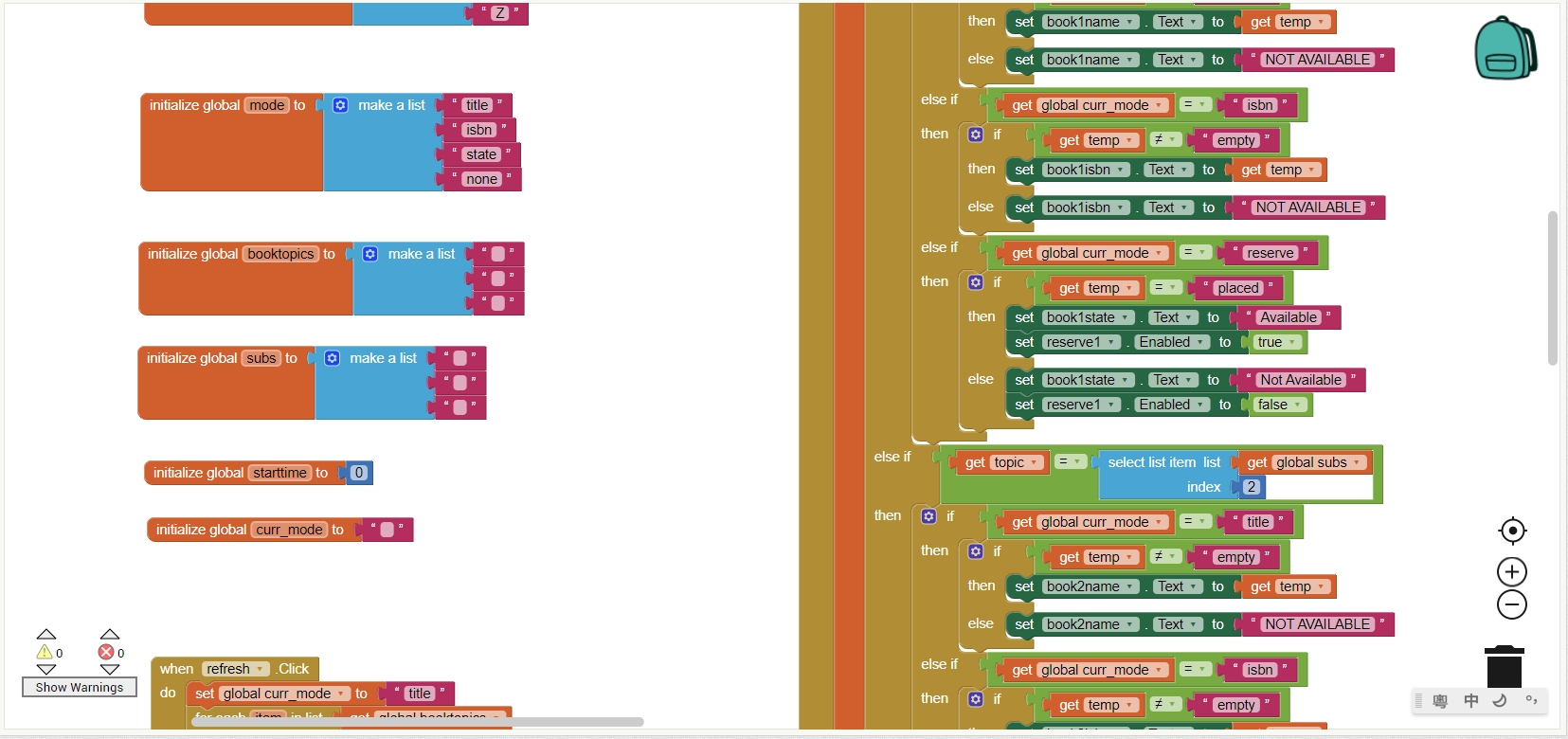The image size is (1568, 739).
Task: Zoom in with the plus icon
Action: click(1512, 572)
